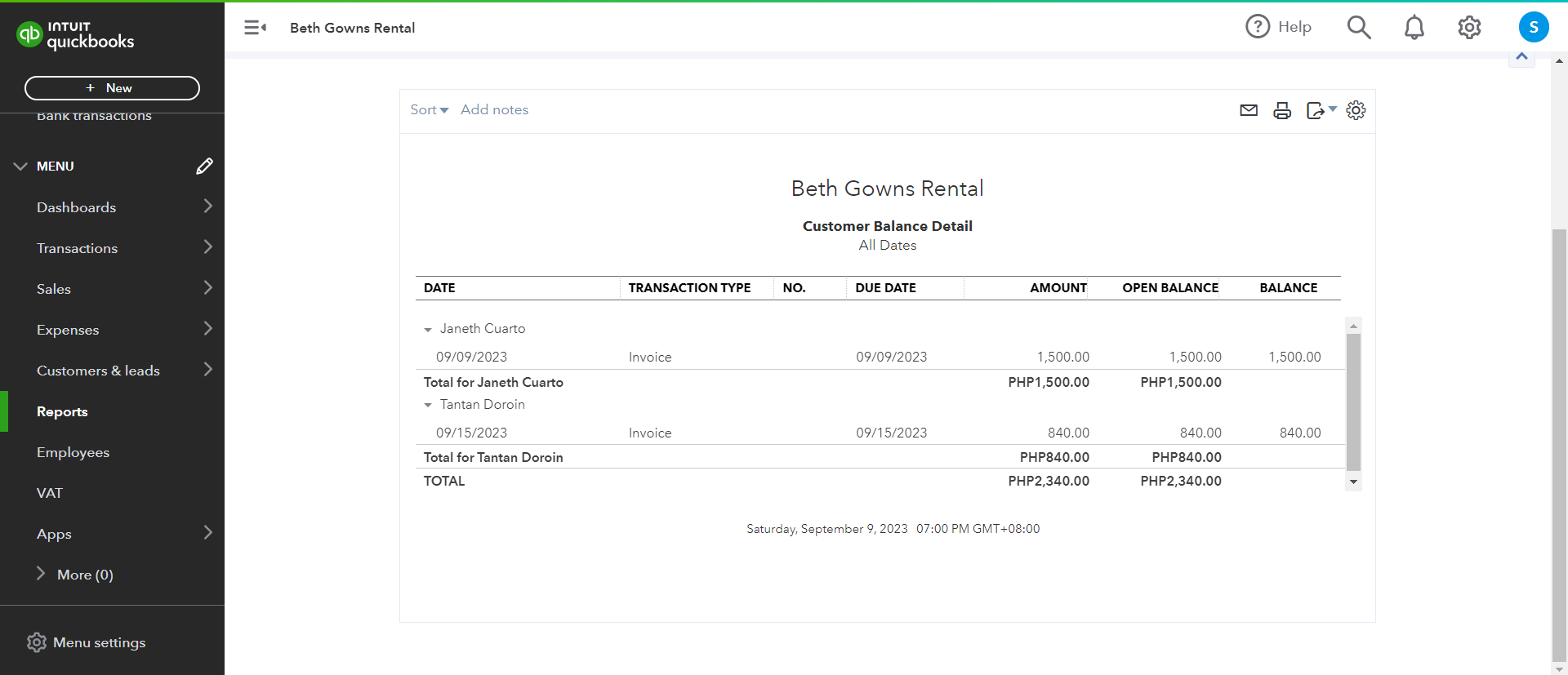The height and width of the screenshot is (675, 1568).
Task: Open Menu settings at sidebar bottom
Action: (87, 642)
